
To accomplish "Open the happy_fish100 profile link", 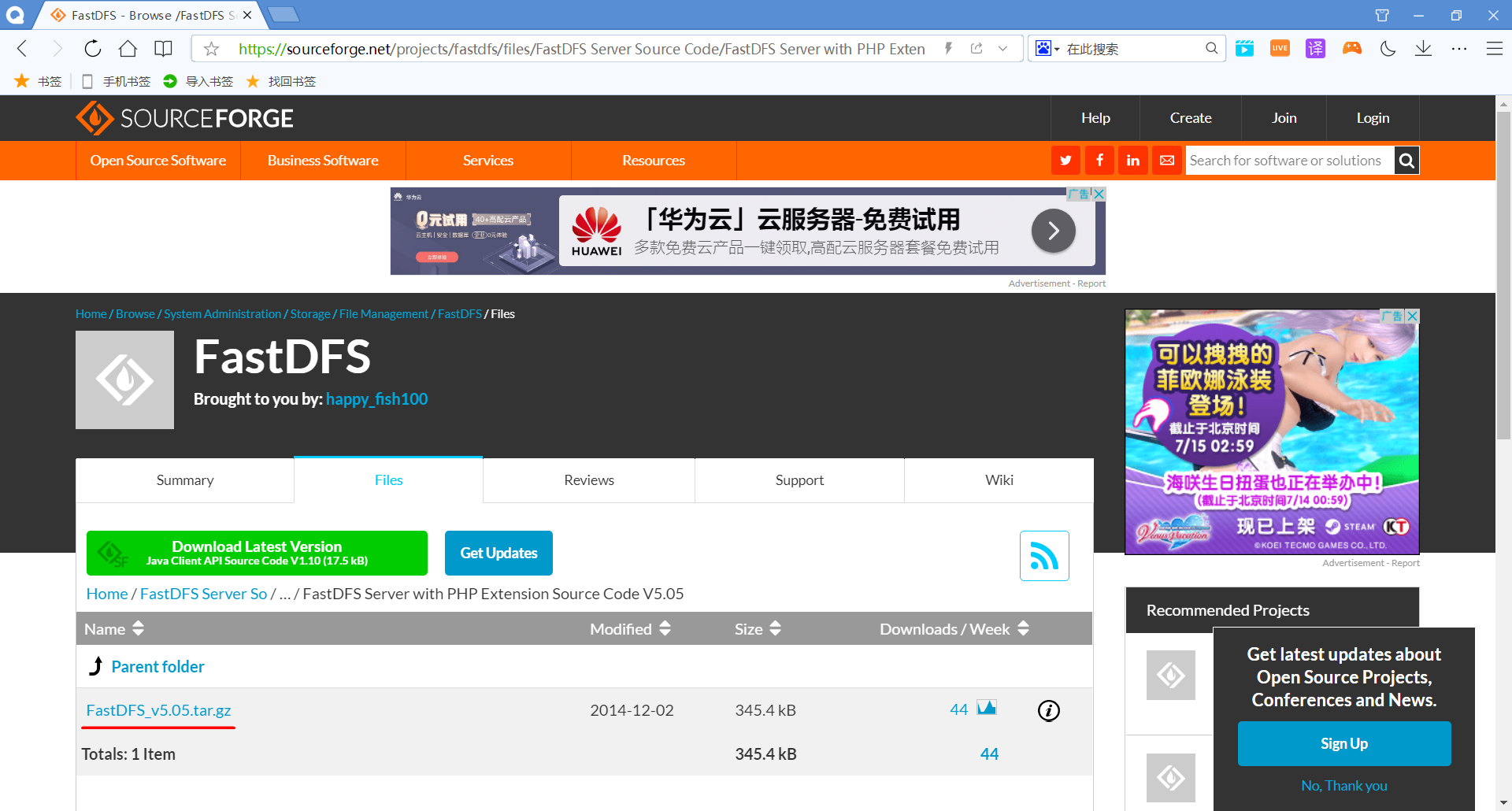I will [x=376, y=399].
